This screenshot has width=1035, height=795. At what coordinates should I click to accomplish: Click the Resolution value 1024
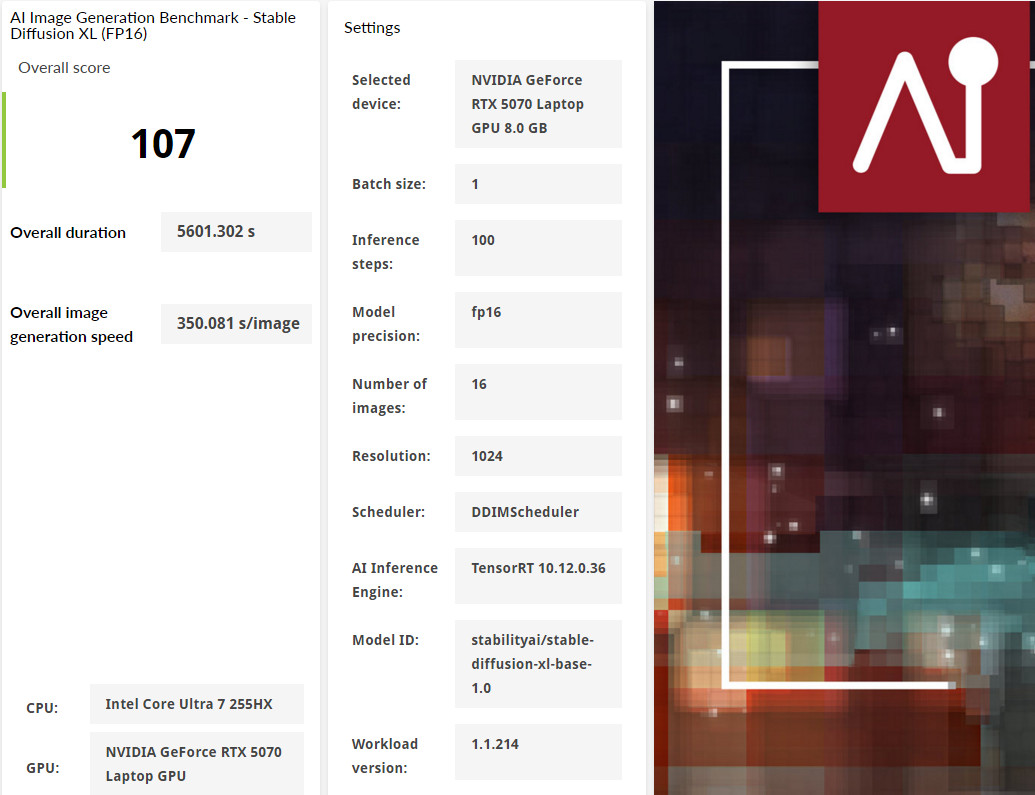[538, 456]
